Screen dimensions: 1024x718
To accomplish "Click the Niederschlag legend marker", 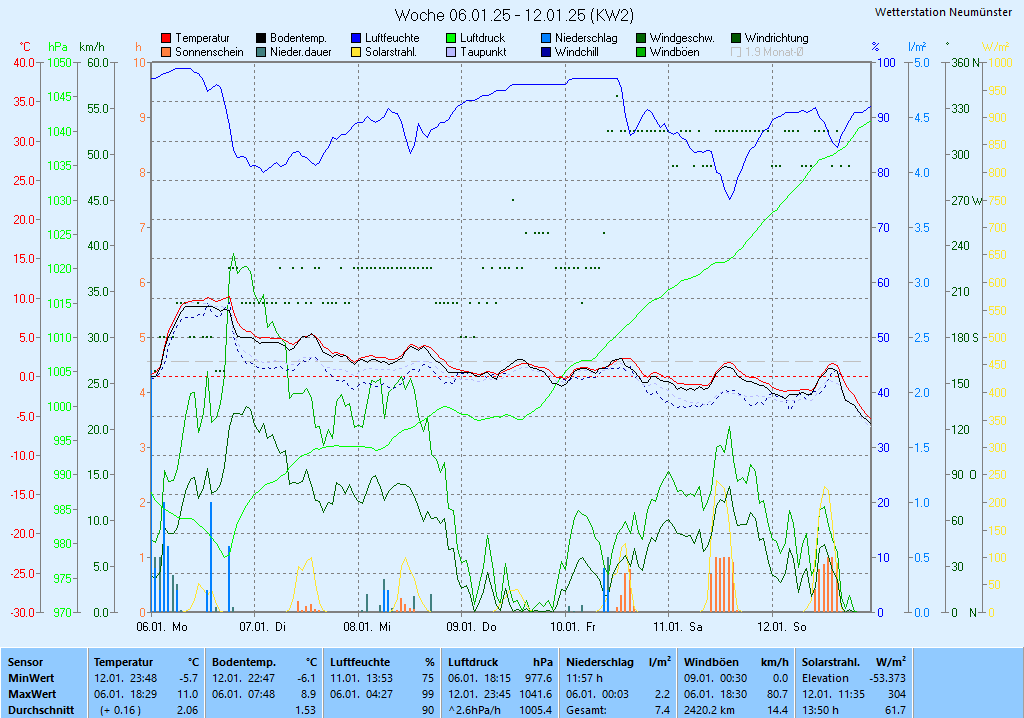I will click(546, 38).
